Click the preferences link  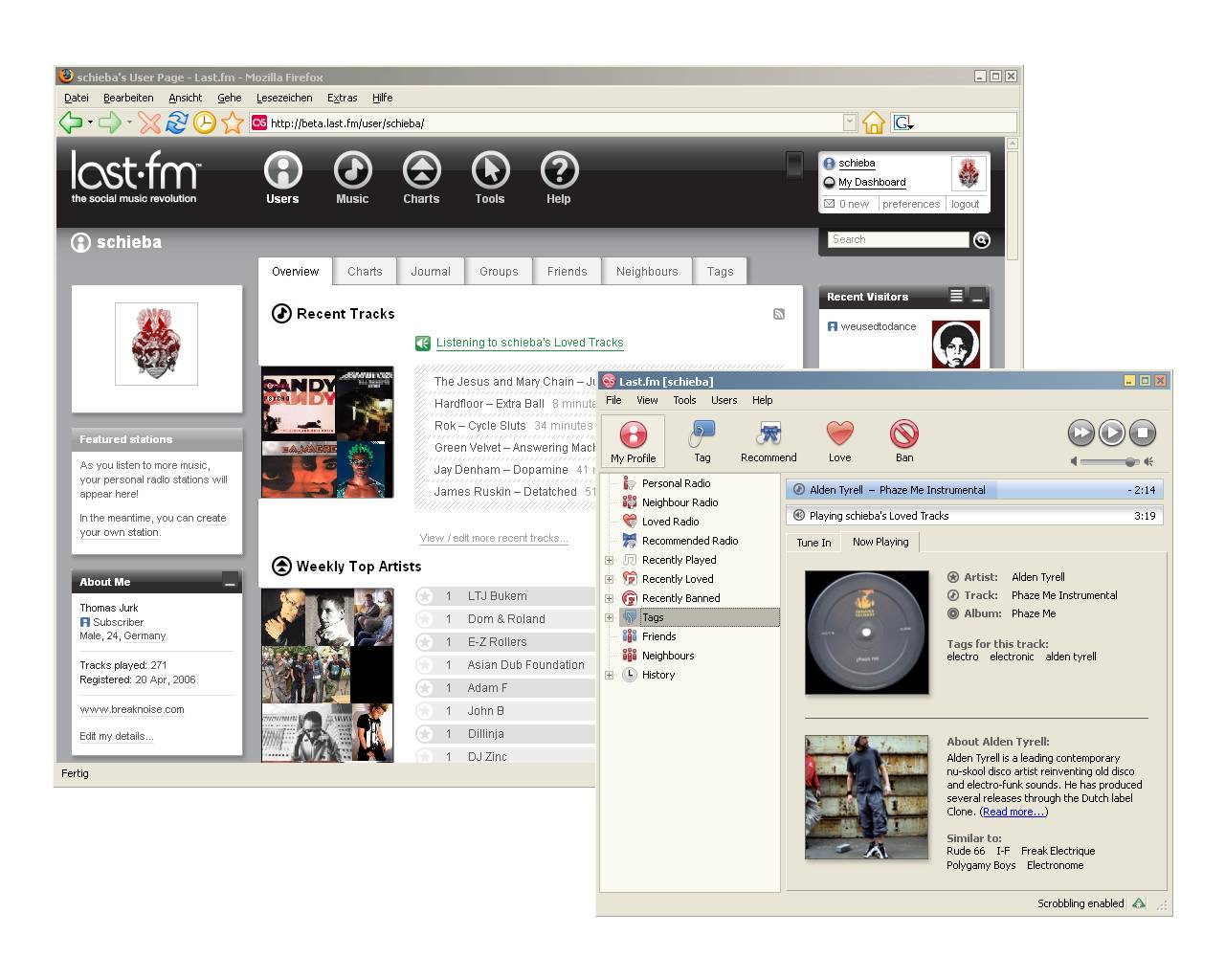[x=911, y=204]
